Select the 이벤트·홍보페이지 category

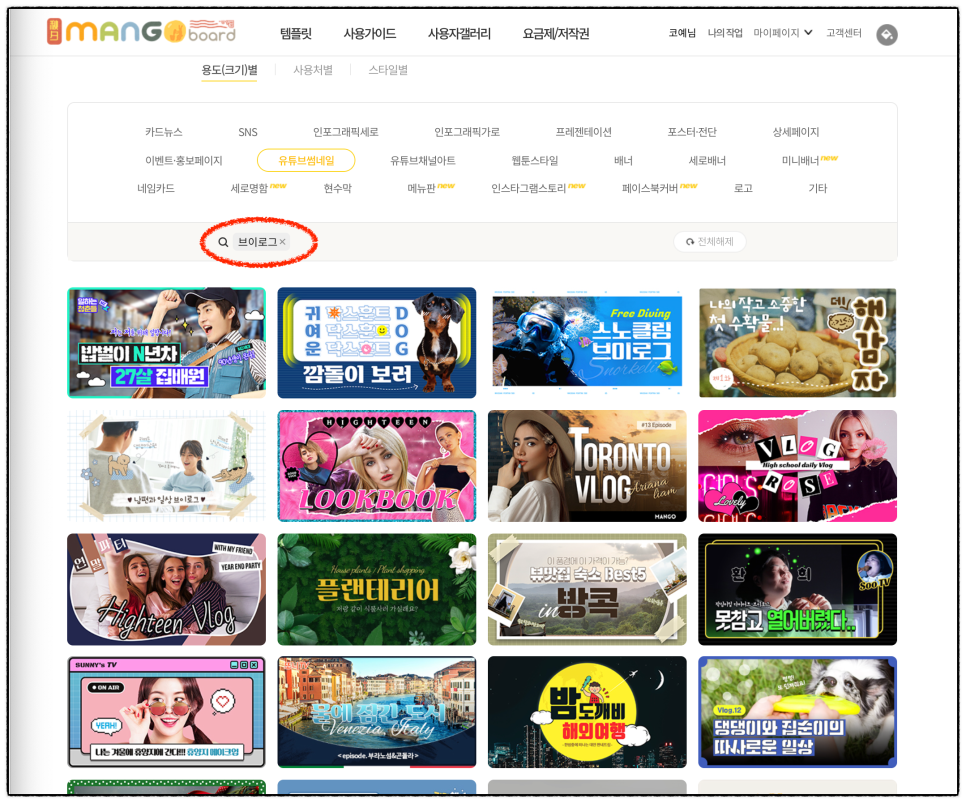[184, 161]
